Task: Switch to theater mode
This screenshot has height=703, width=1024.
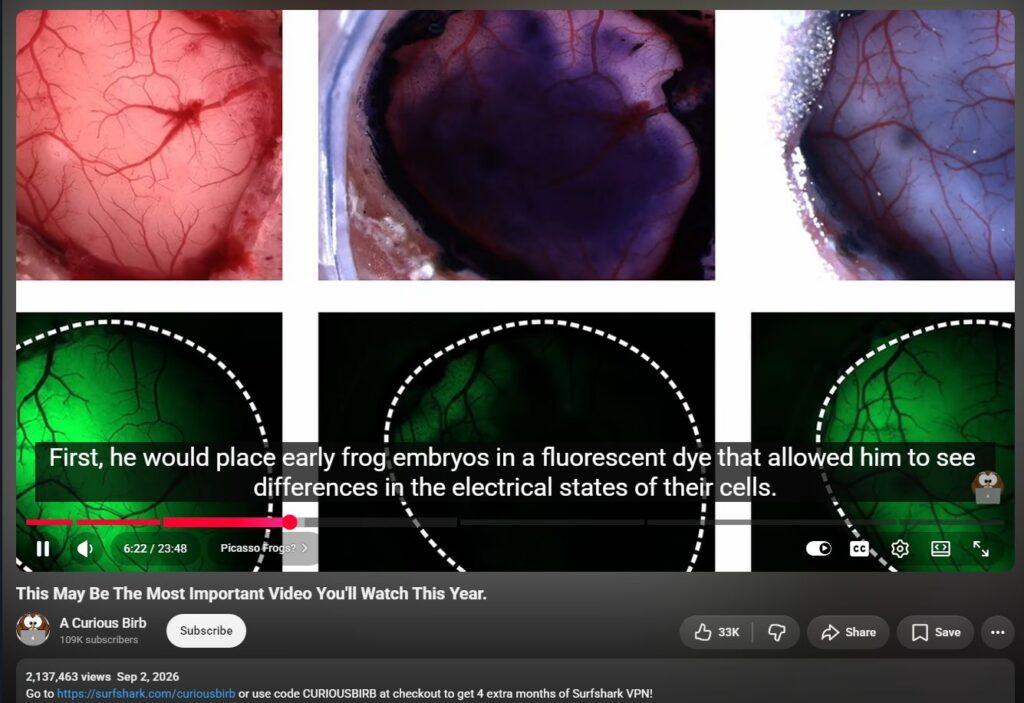Action: [x=940, y=548]
